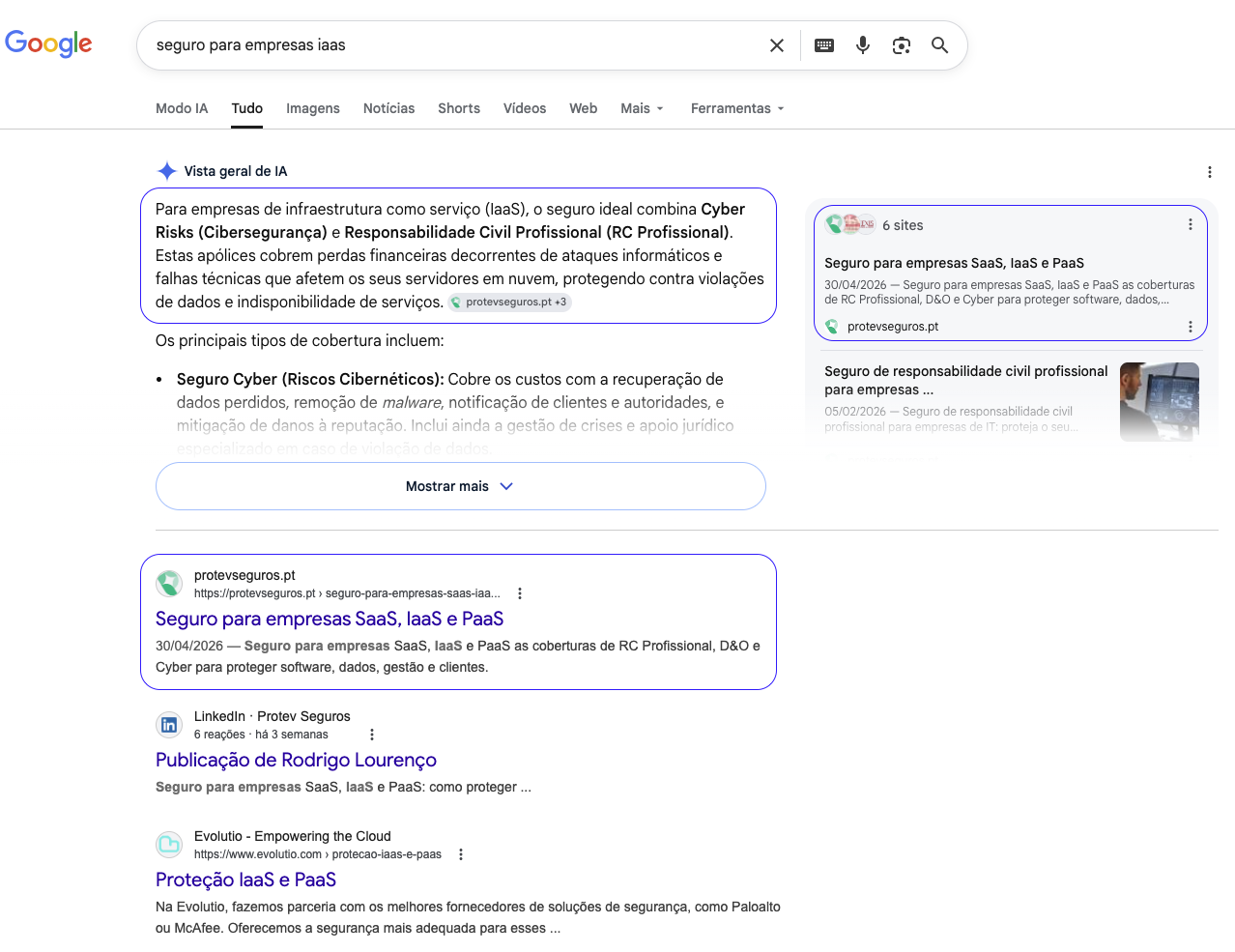Viewport: 1235px width, 952px height.
Task: Submit search with the magnifying glass icon
Action: click(x=940, y=45)
